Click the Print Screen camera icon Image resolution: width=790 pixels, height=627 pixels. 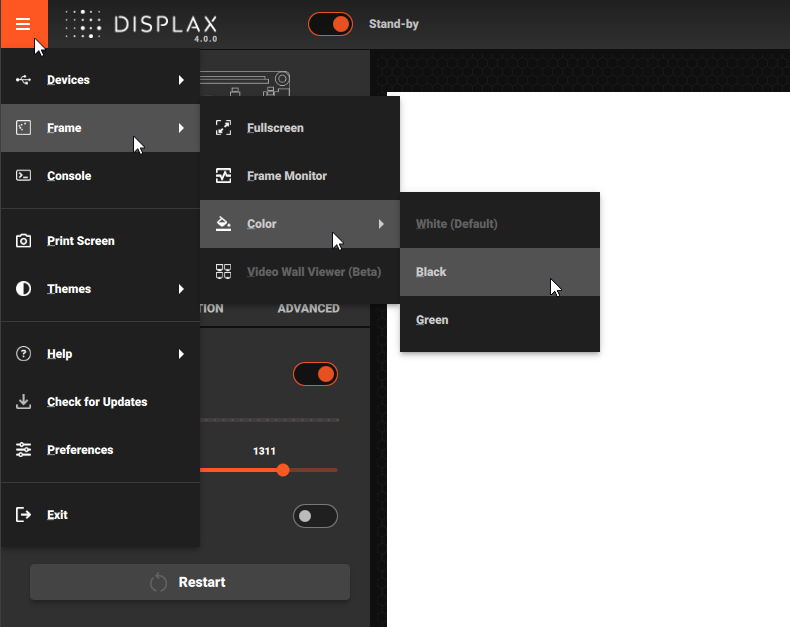[x=24, y=241]
